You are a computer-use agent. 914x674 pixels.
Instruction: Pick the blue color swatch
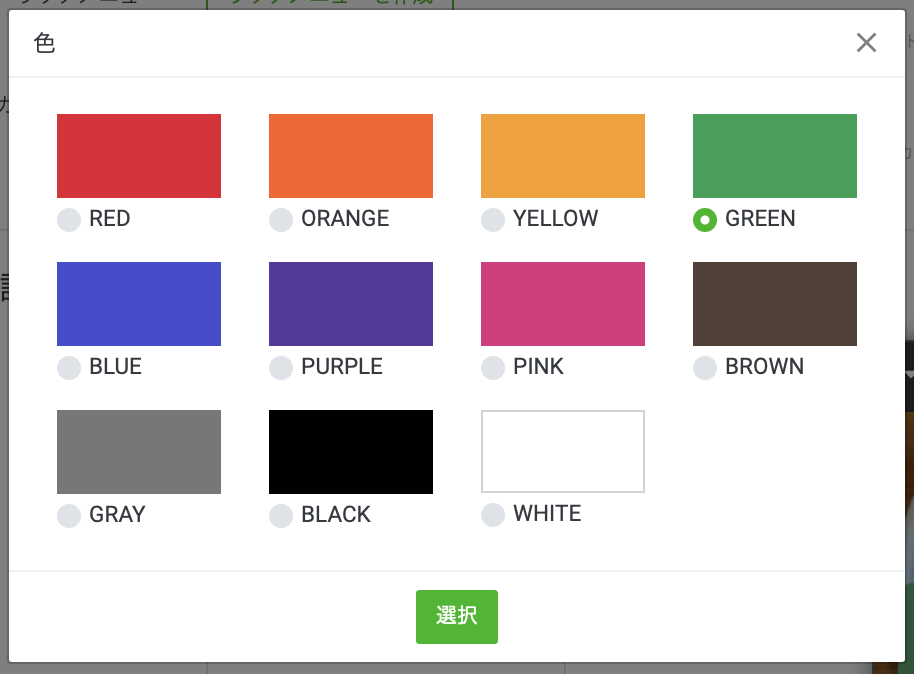(x=139, y=304)
